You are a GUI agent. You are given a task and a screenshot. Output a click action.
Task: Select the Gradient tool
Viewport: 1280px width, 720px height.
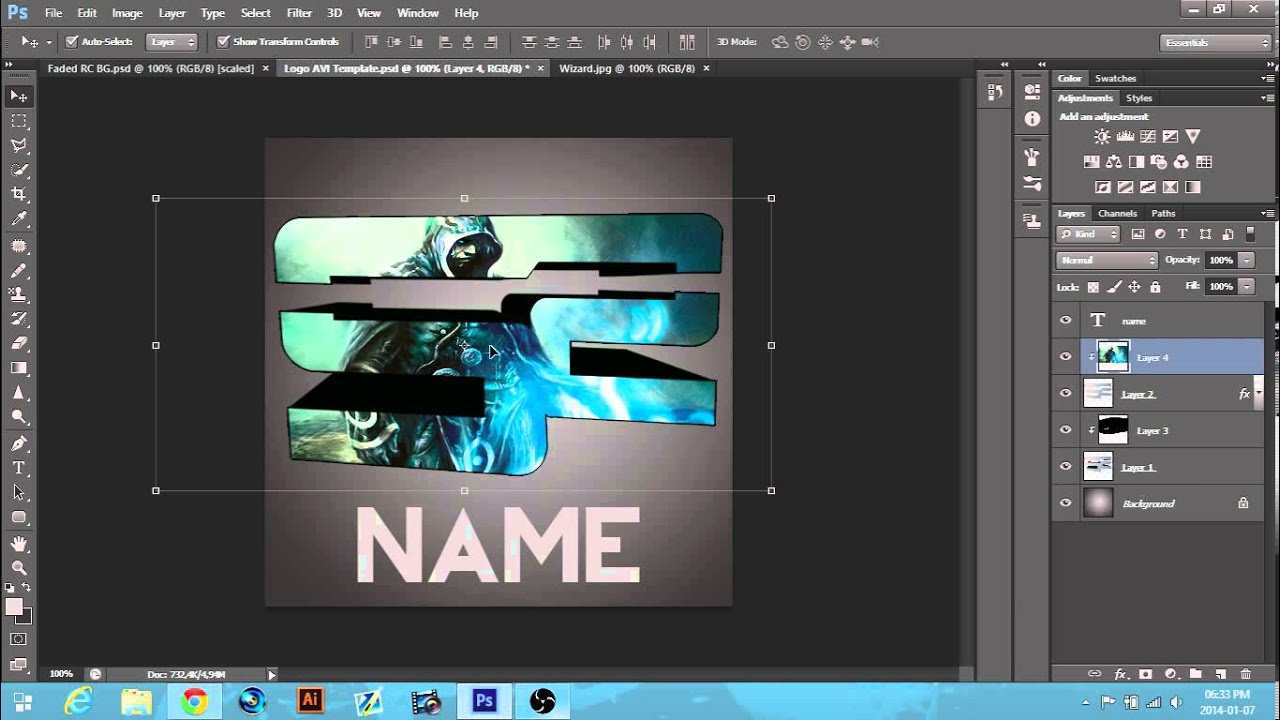[x=19, y=368]
